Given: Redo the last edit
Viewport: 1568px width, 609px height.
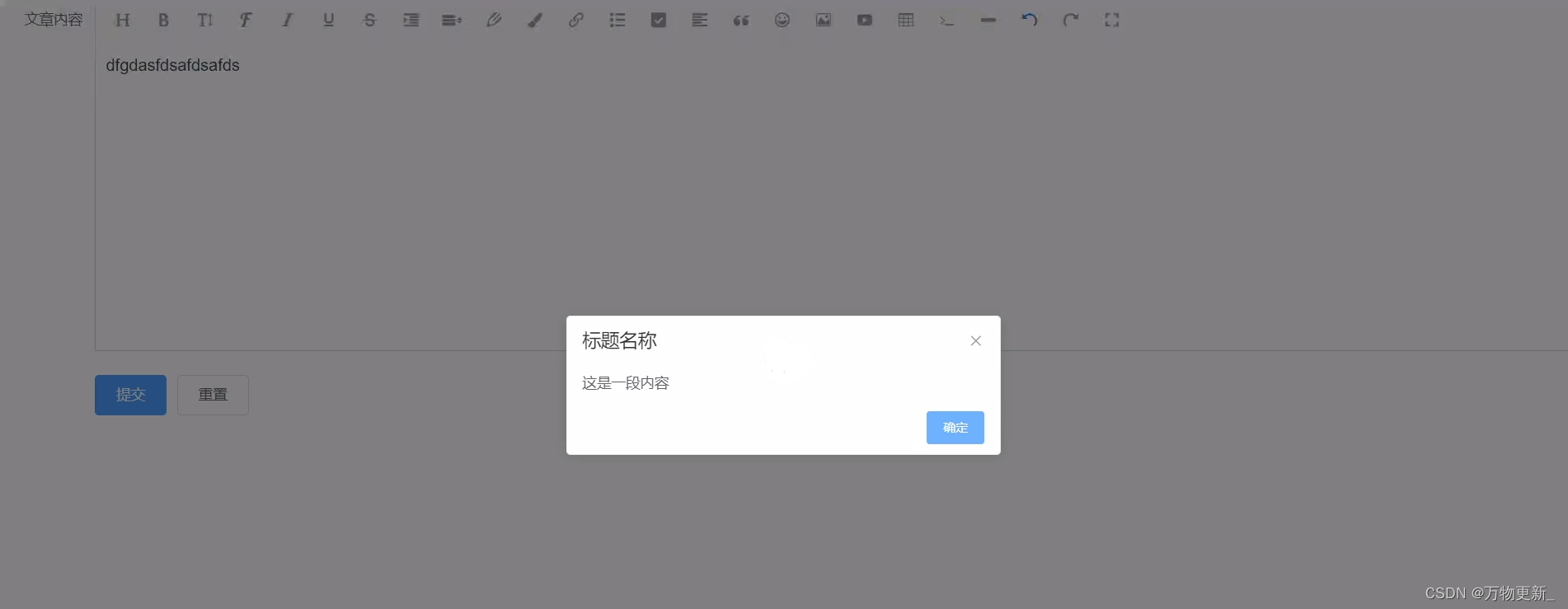Looking at the screenshot, I should [x=1071, y=20].
